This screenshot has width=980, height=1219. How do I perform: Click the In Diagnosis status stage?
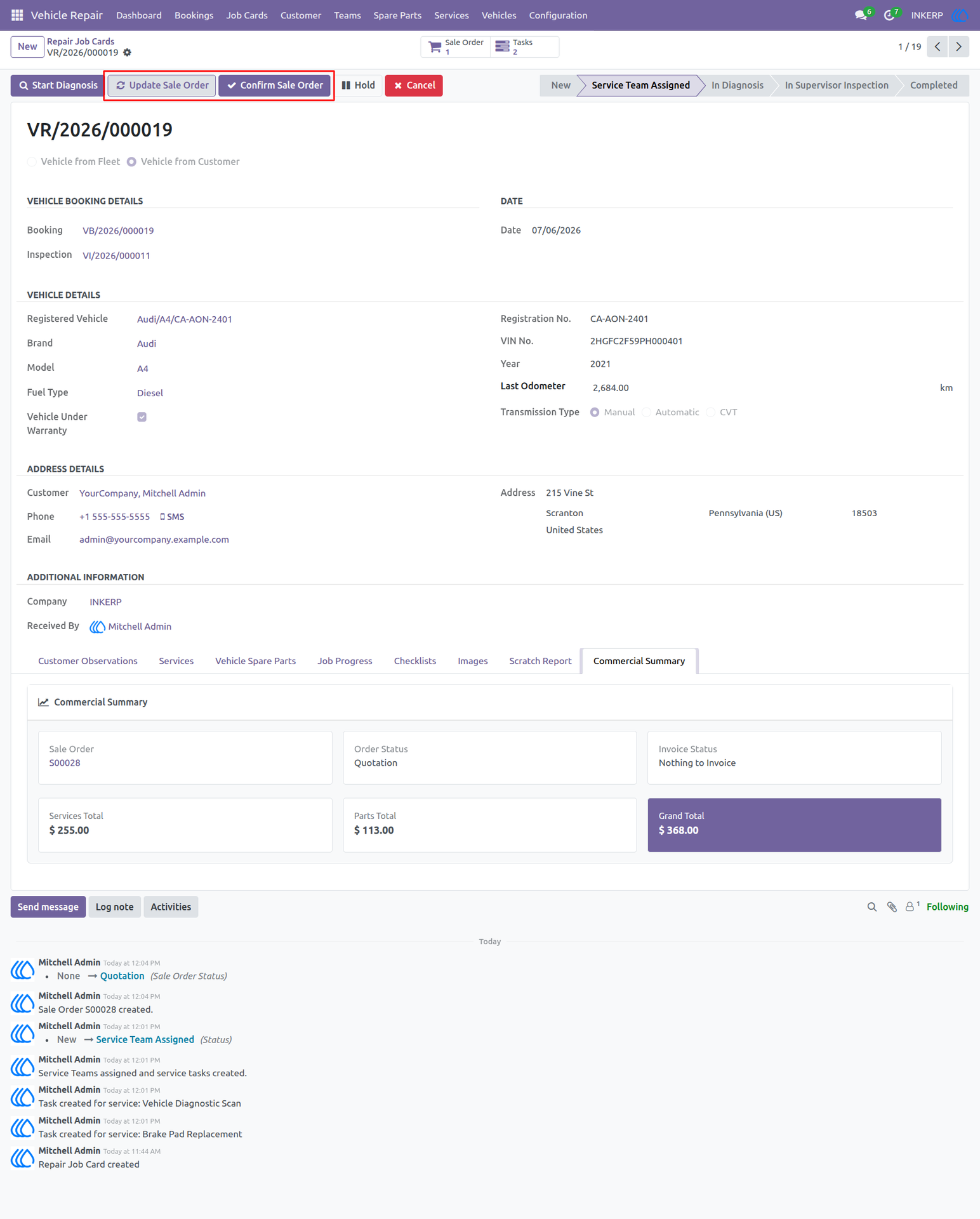coord(737,85)
